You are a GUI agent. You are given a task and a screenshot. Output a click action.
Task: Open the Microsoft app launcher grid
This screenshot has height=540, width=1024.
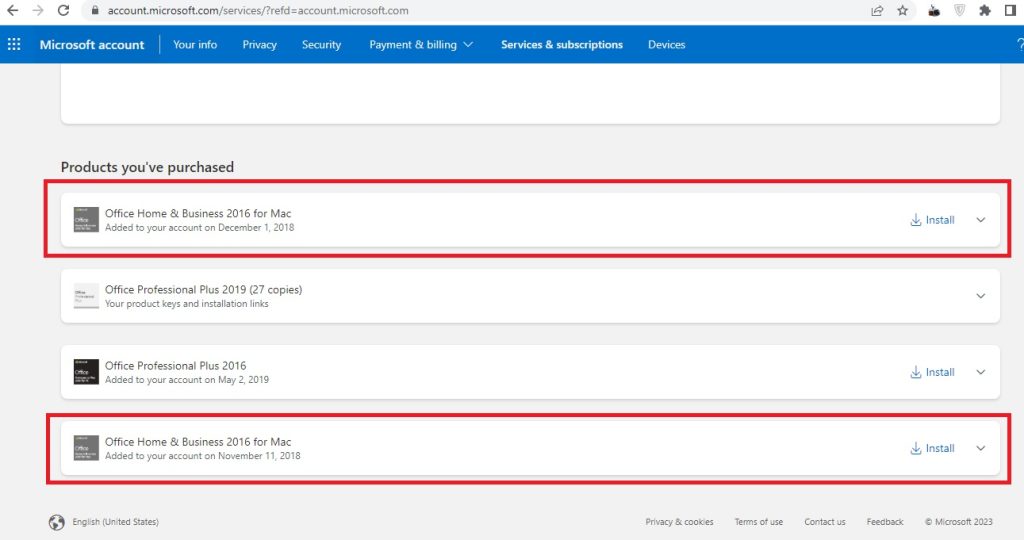click(x=14, y=44)
